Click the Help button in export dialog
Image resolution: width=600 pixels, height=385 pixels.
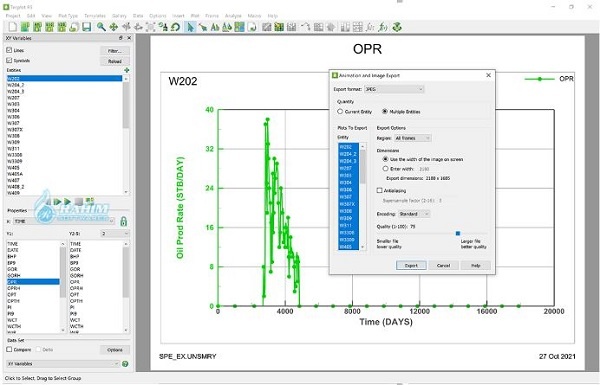(475, 265)
